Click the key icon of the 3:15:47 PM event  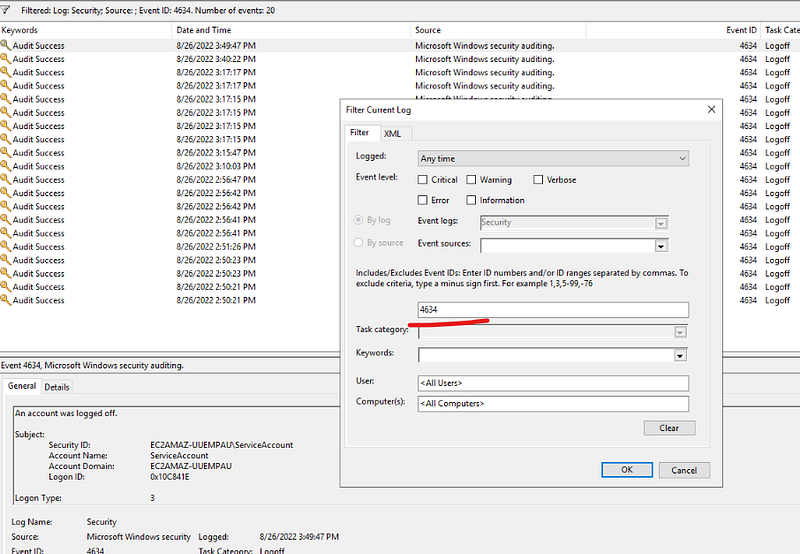pyautogui.click(x=6, y=152)
